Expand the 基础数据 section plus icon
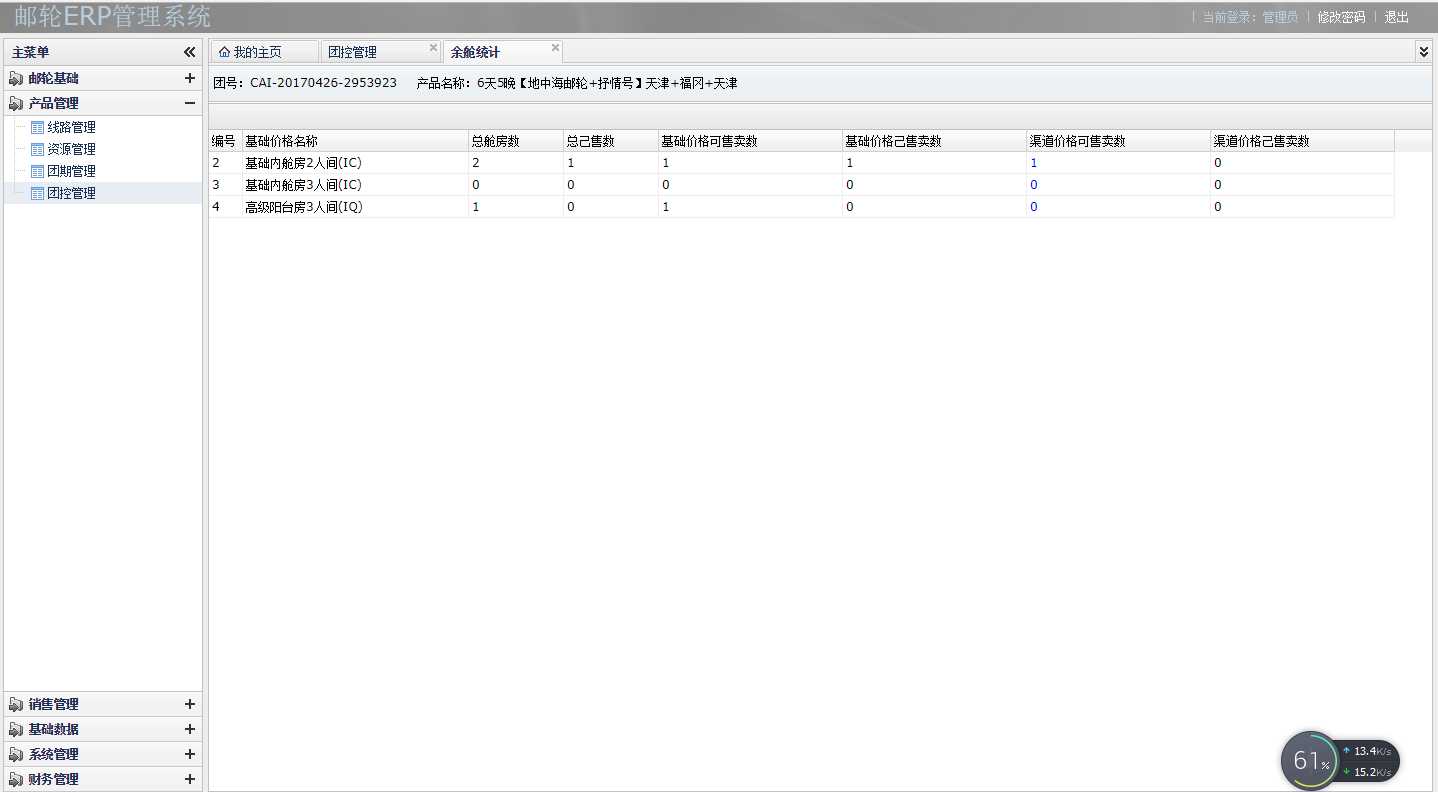The width and height of the screenshot is (1438, 792). pos(189,729)
